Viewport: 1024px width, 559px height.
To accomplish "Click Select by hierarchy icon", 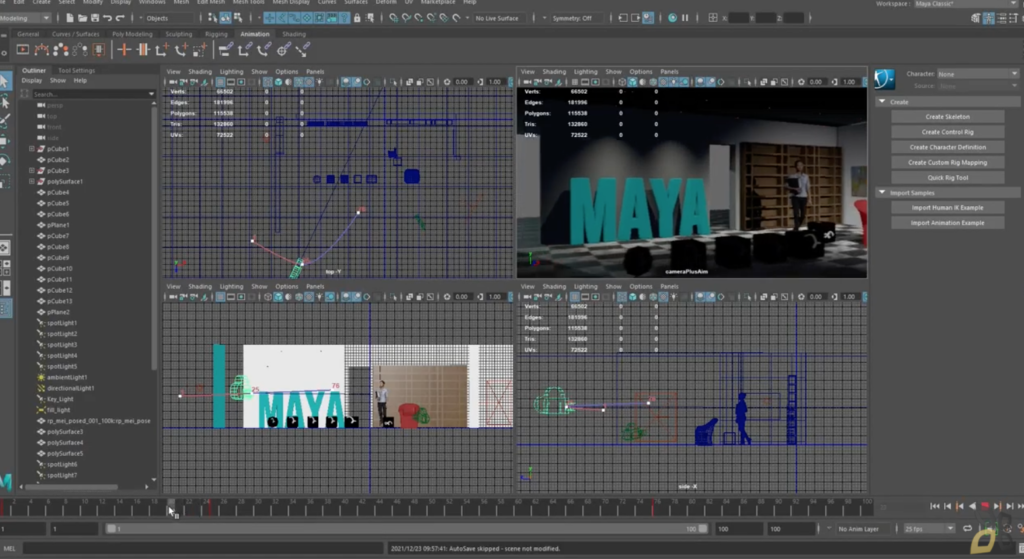I will pos(212,18).
